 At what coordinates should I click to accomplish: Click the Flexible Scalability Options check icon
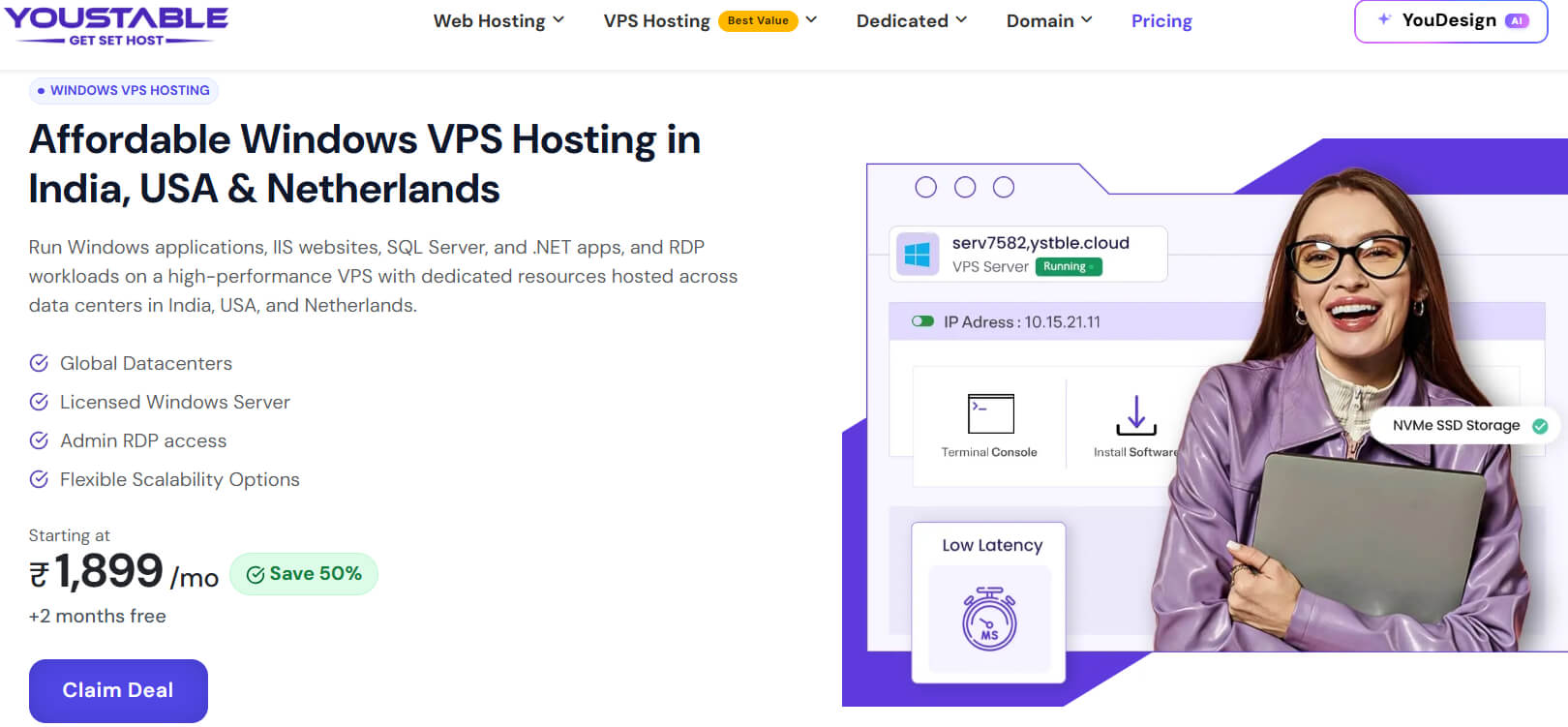pyautogui.click(x=39, y=479)
